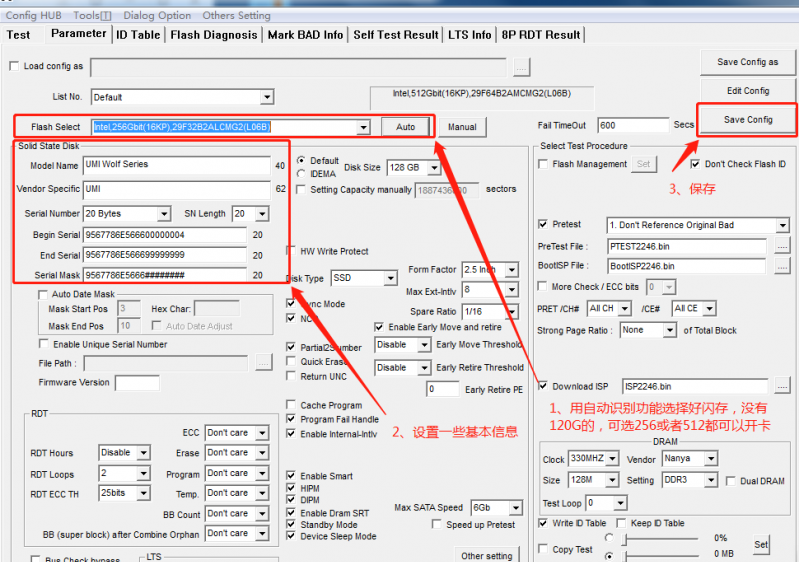Open the Spare Ratio dropdown
This screenshot has width=799, height=562.
[512, 311]
